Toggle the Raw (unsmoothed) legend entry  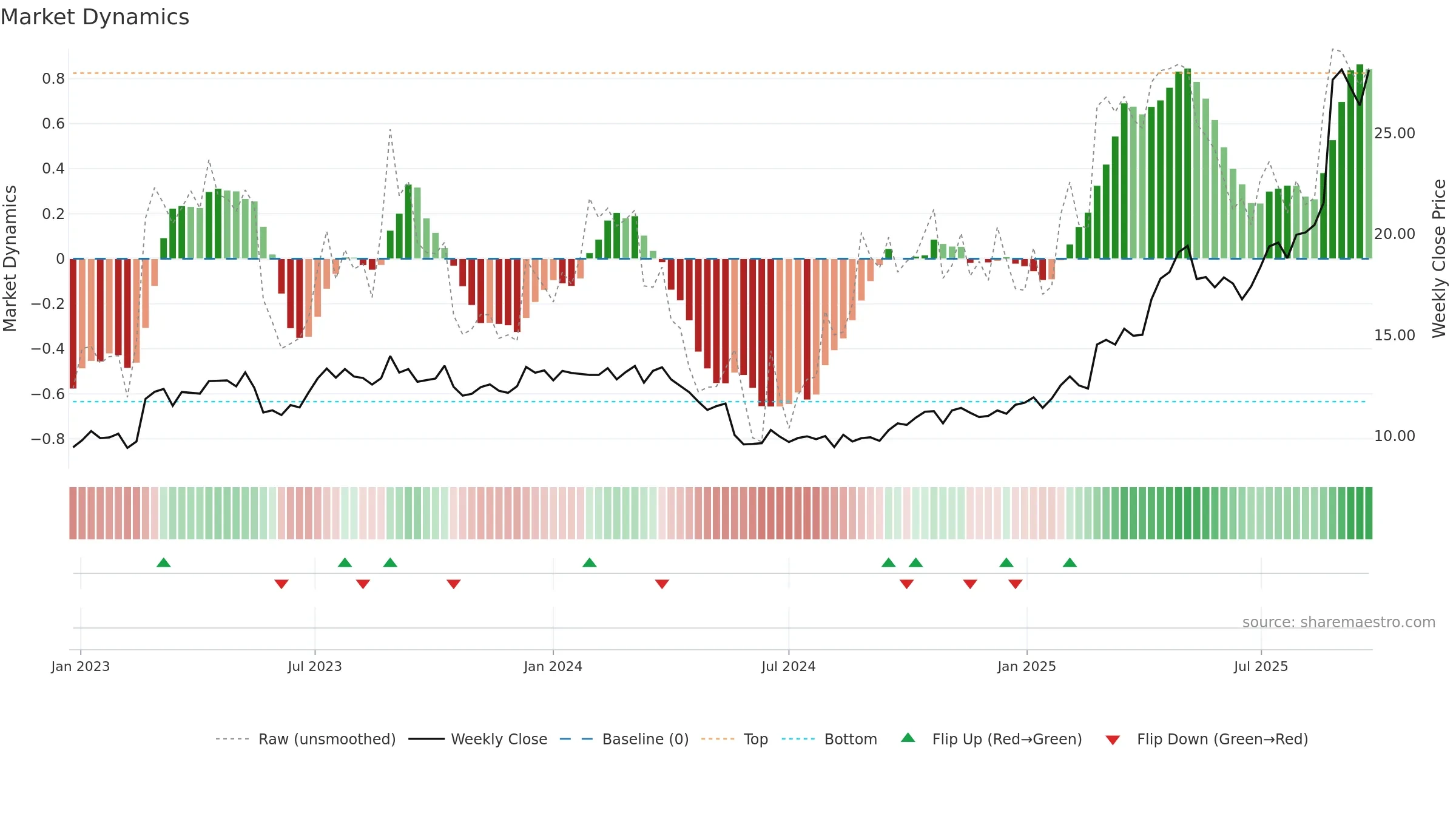coord(305,739)
